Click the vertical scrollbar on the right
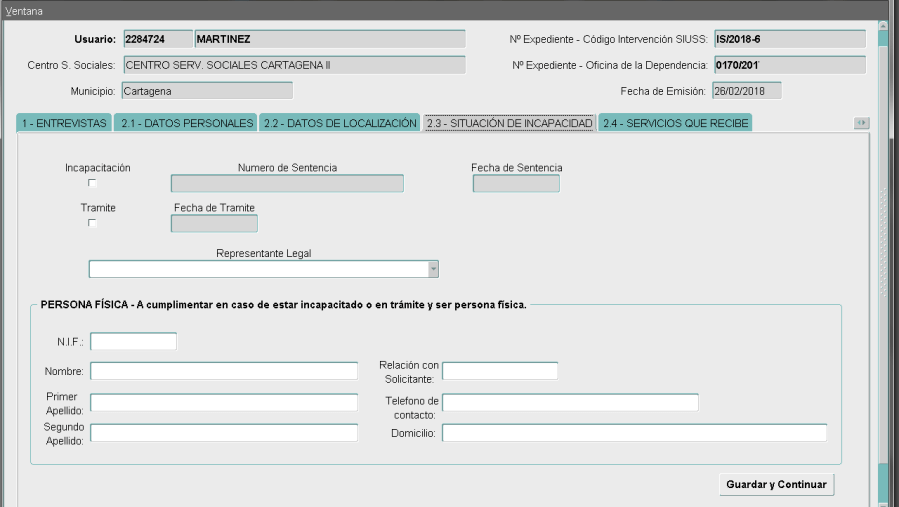Screen dimensions: 899x507 [884, 250]
